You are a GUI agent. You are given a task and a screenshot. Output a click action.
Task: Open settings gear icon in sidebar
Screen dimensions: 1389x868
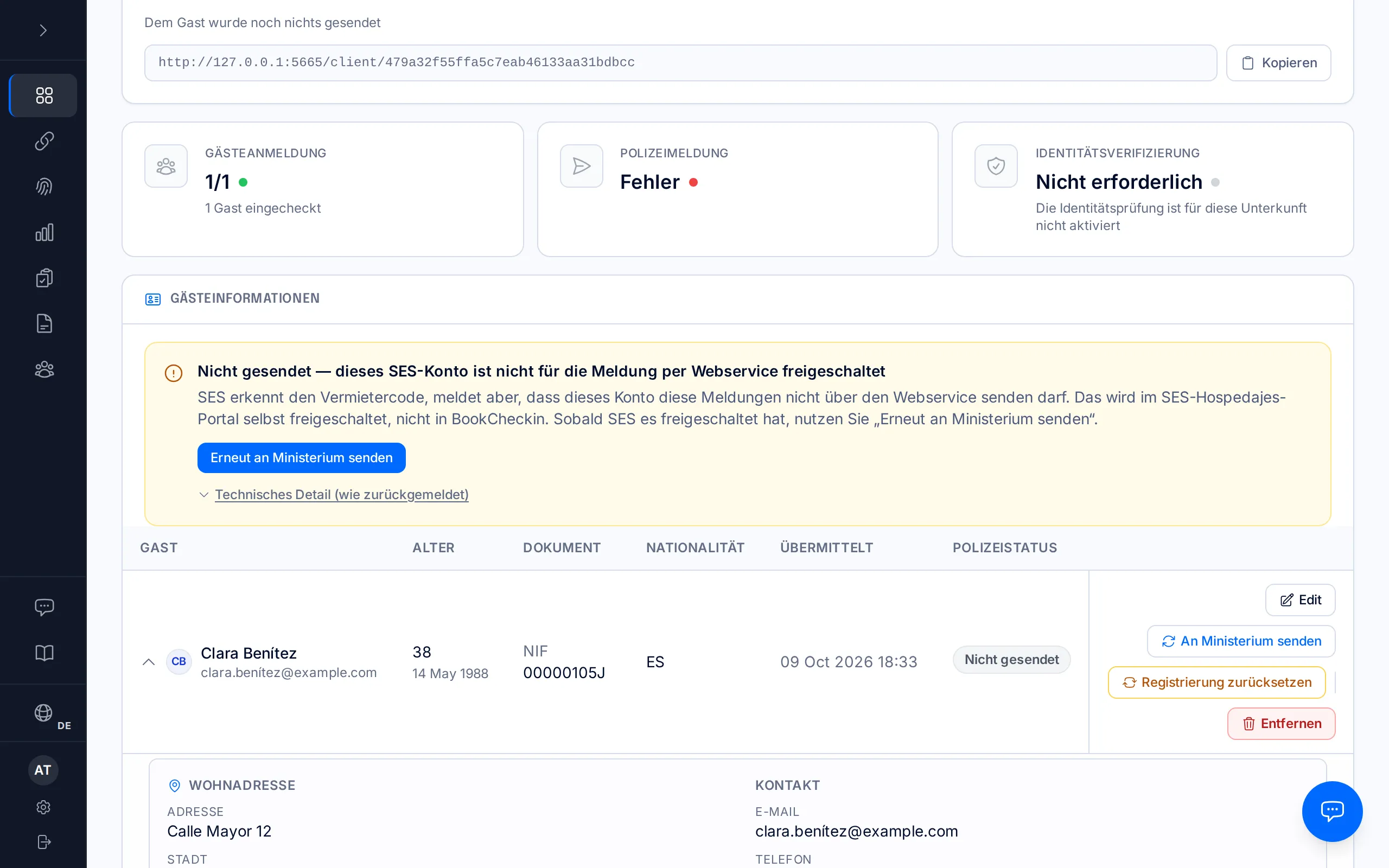[x=43, y=807]
